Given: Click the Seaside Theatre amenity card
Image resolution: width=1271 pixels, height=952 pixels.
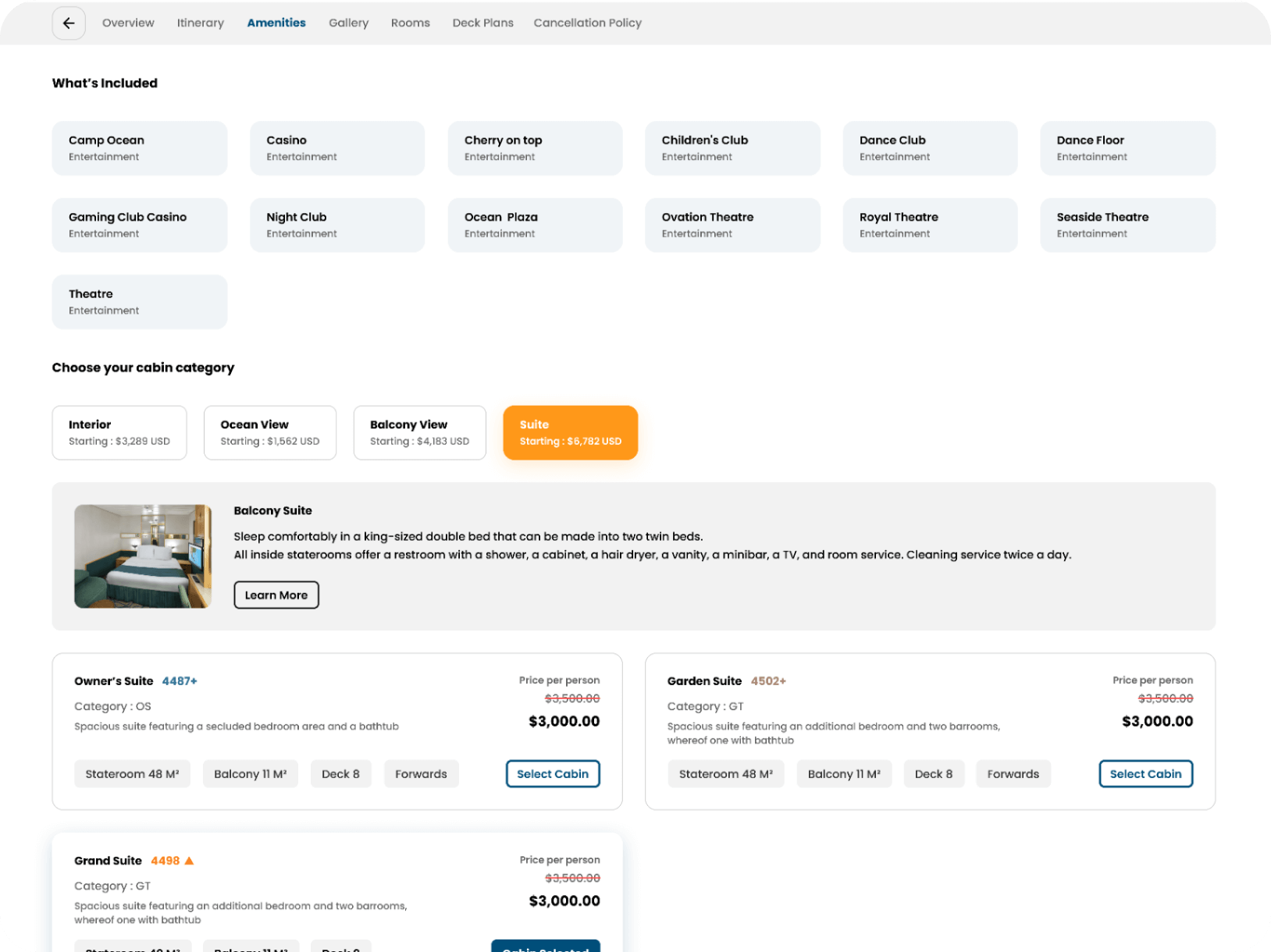Looking at the screenshot, I should click(x=1127, y=225).
